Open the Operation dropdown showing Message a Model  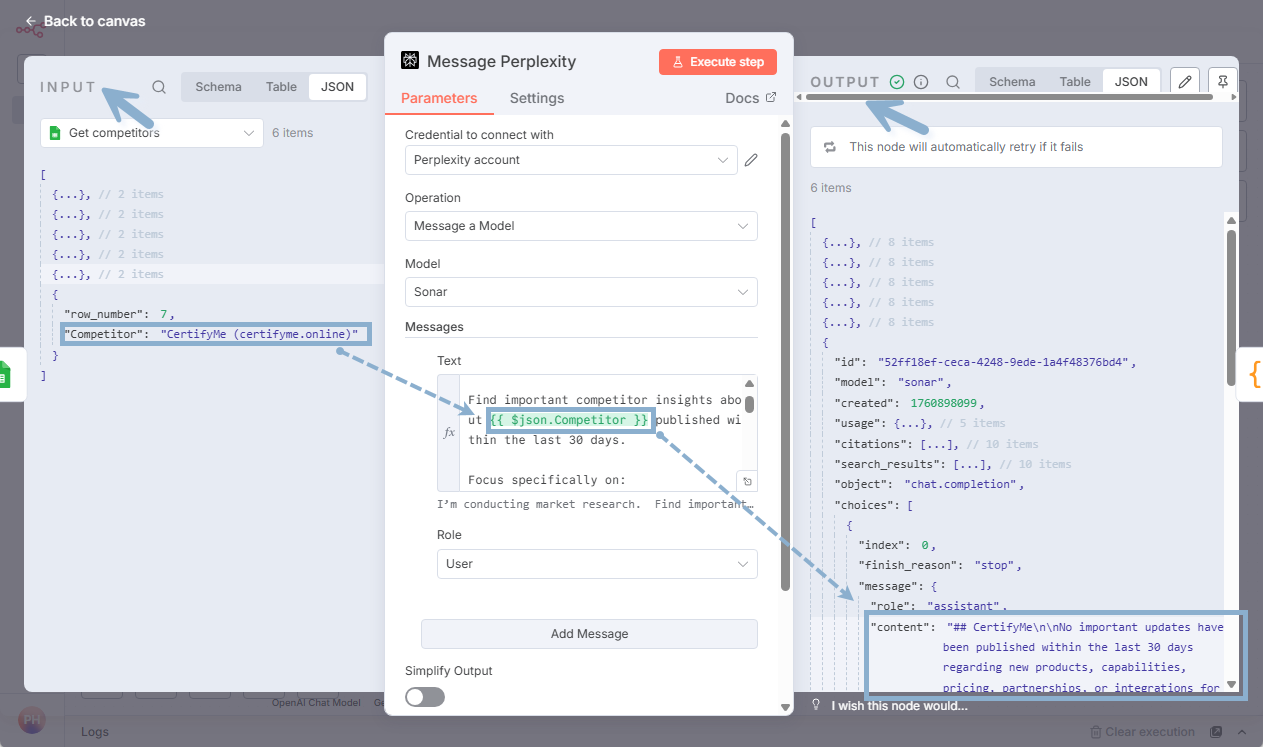[581, 226]
